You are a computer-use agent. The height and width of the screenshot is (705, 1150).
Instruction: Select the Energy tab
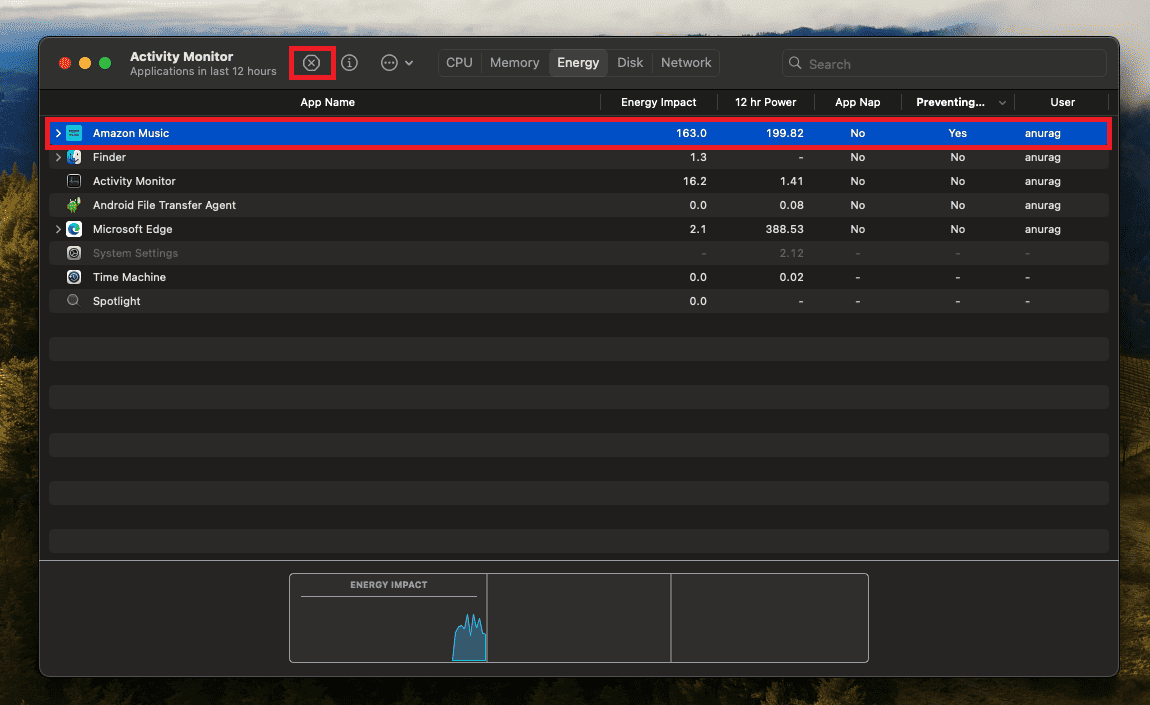coord(578,63)
